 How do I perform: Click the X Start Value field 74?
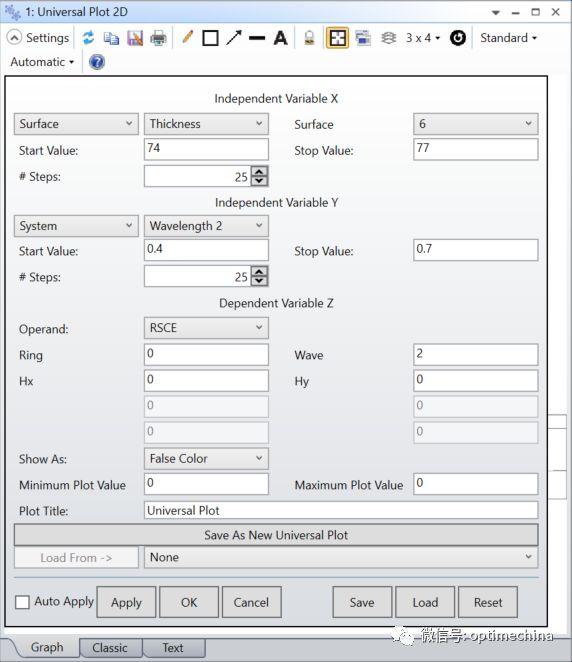pos(206,149)
